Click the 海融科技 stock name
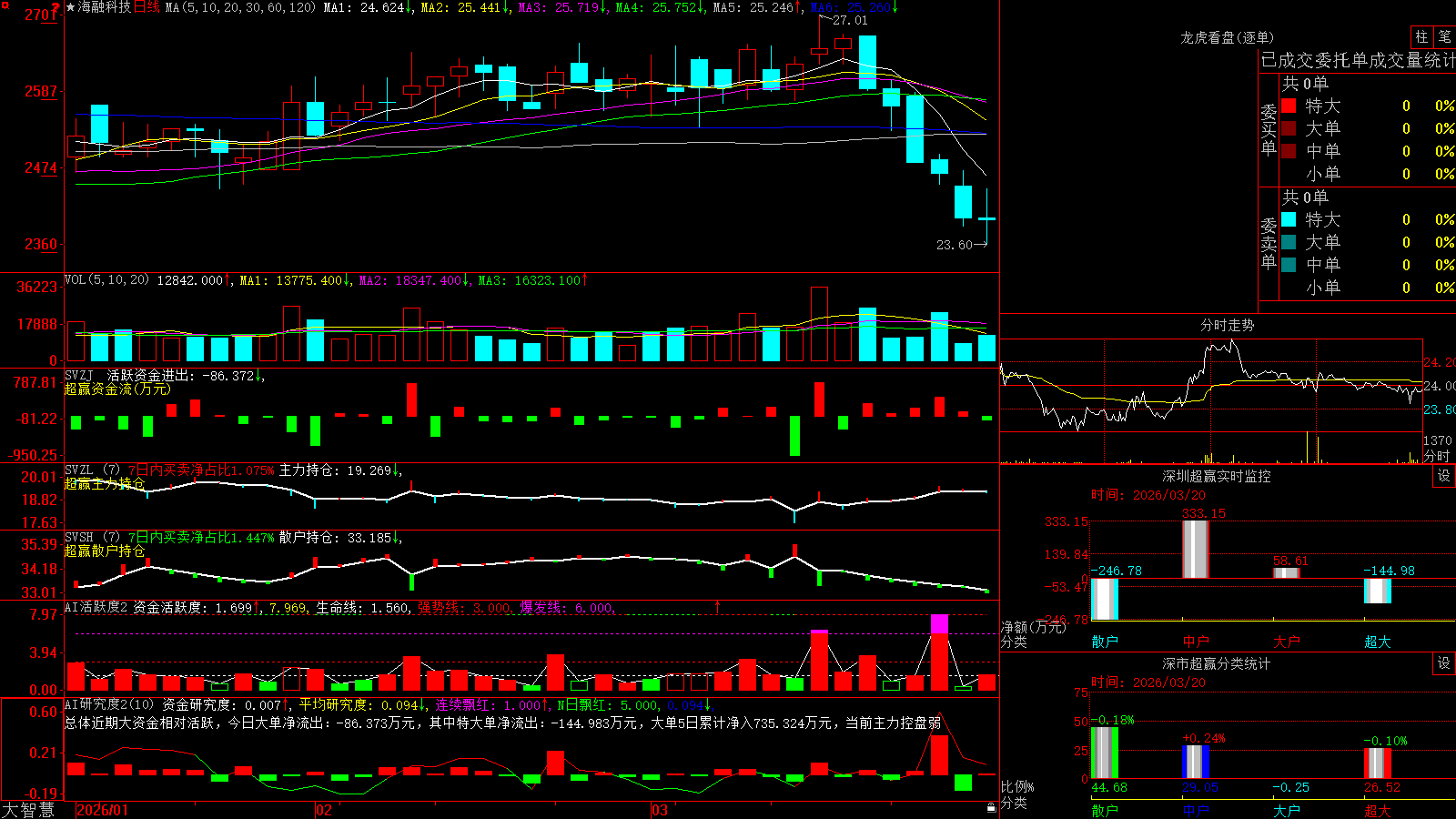 (x=105, y=7)
